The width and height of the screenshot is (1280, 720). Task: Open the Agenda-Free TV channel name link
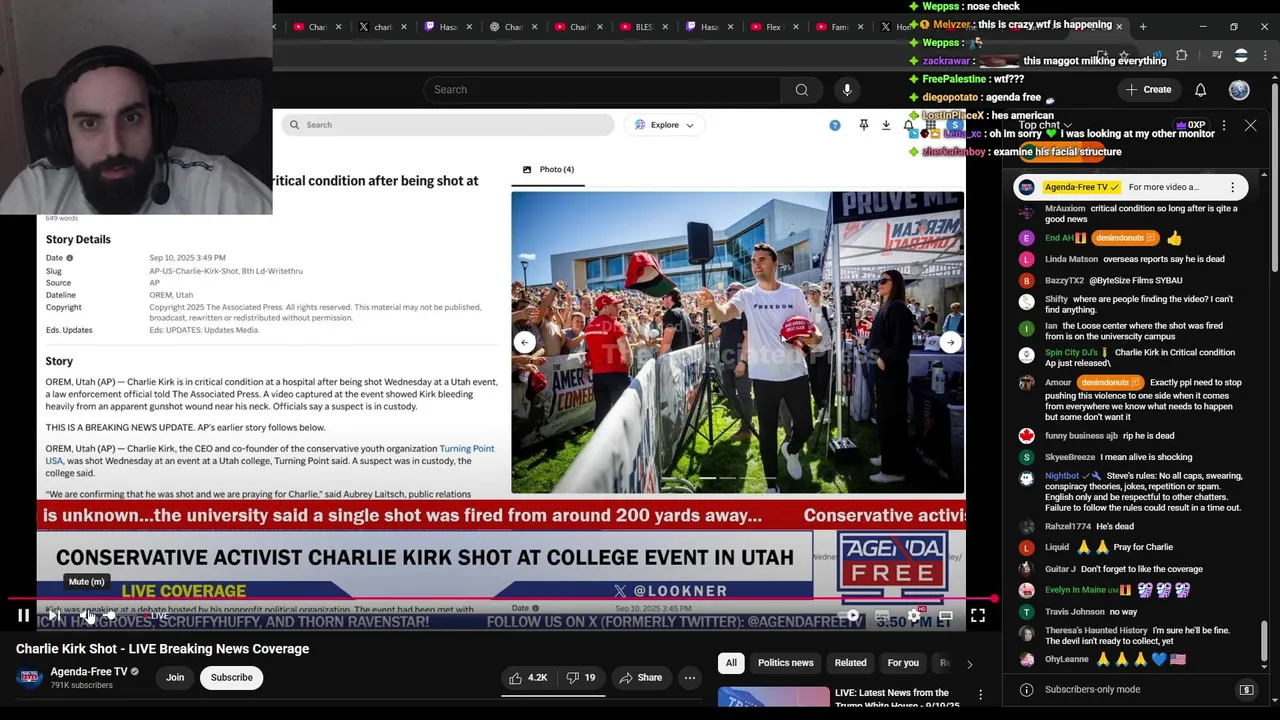pyautogui.click(x=89, y=672)
